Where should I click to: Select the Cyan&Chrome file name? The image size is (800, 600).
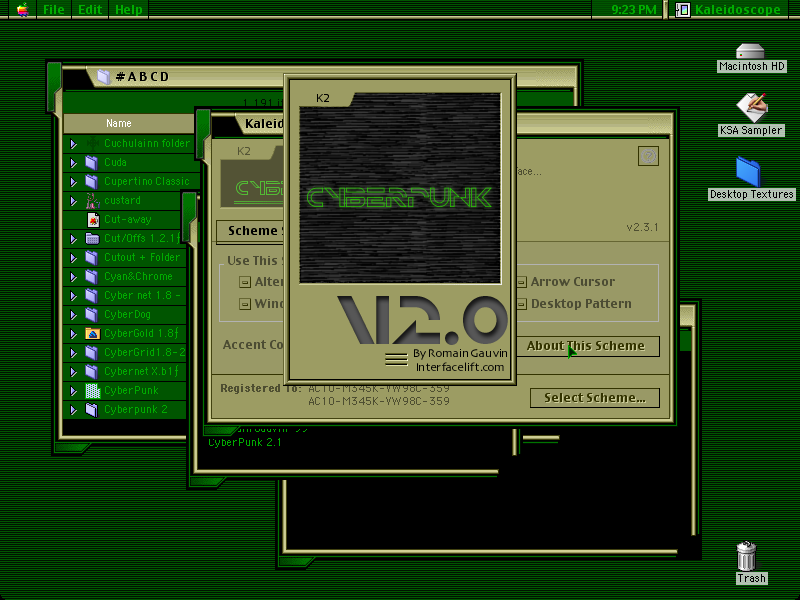click(138, 277)
